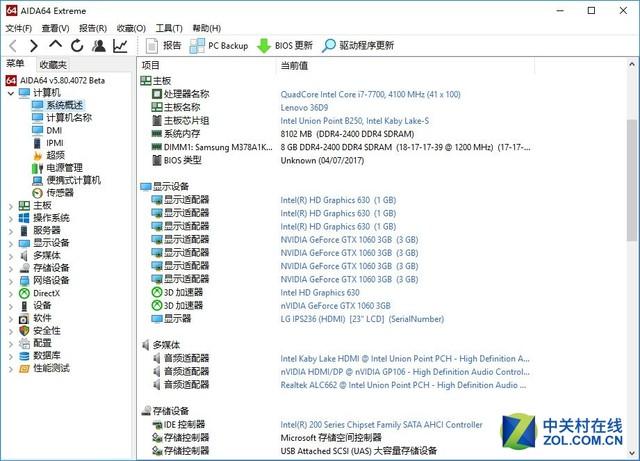Click the Forward navigation arrow
The height and width of the screenshot is (461, 640).
tap(33, 46)
